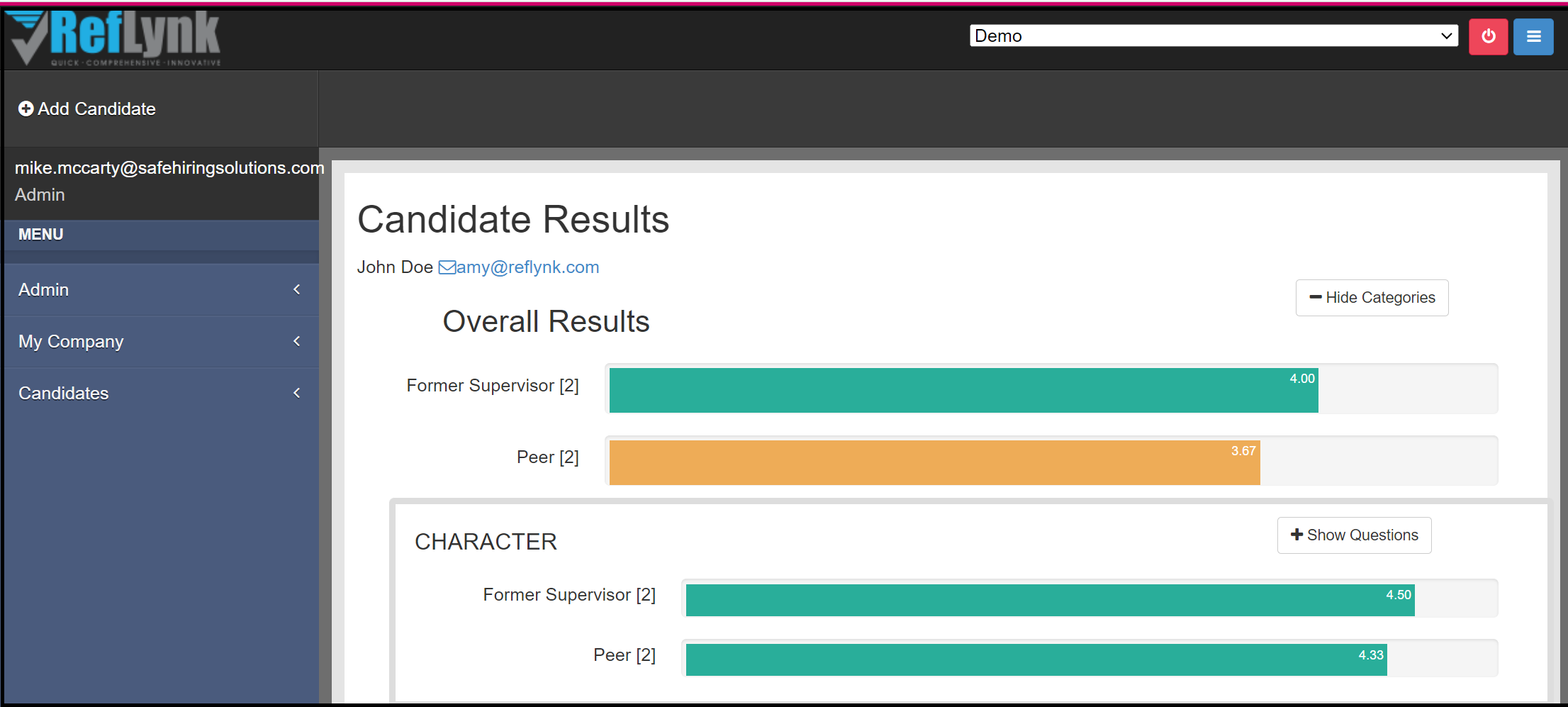
Task: Expand the Candidates menu chevron
Action: point(297,393)
